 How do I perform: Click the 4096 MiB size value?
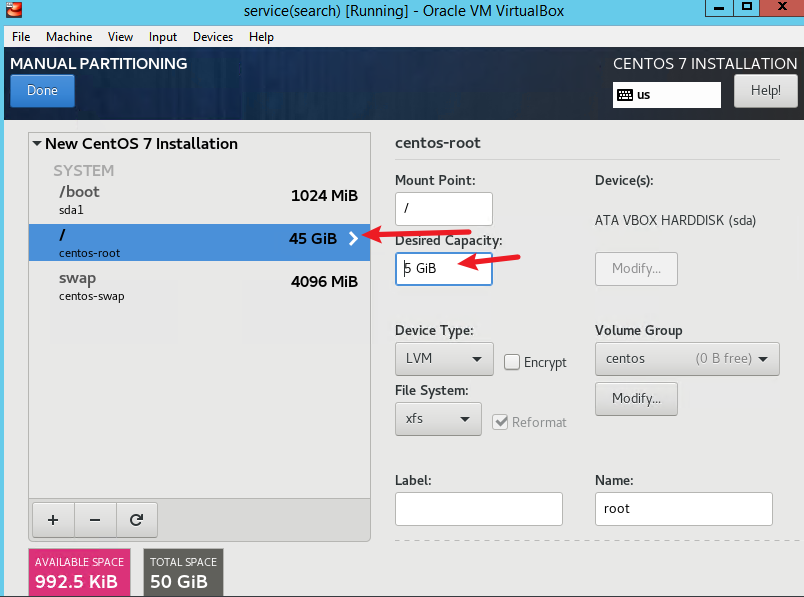pos(324,282)
